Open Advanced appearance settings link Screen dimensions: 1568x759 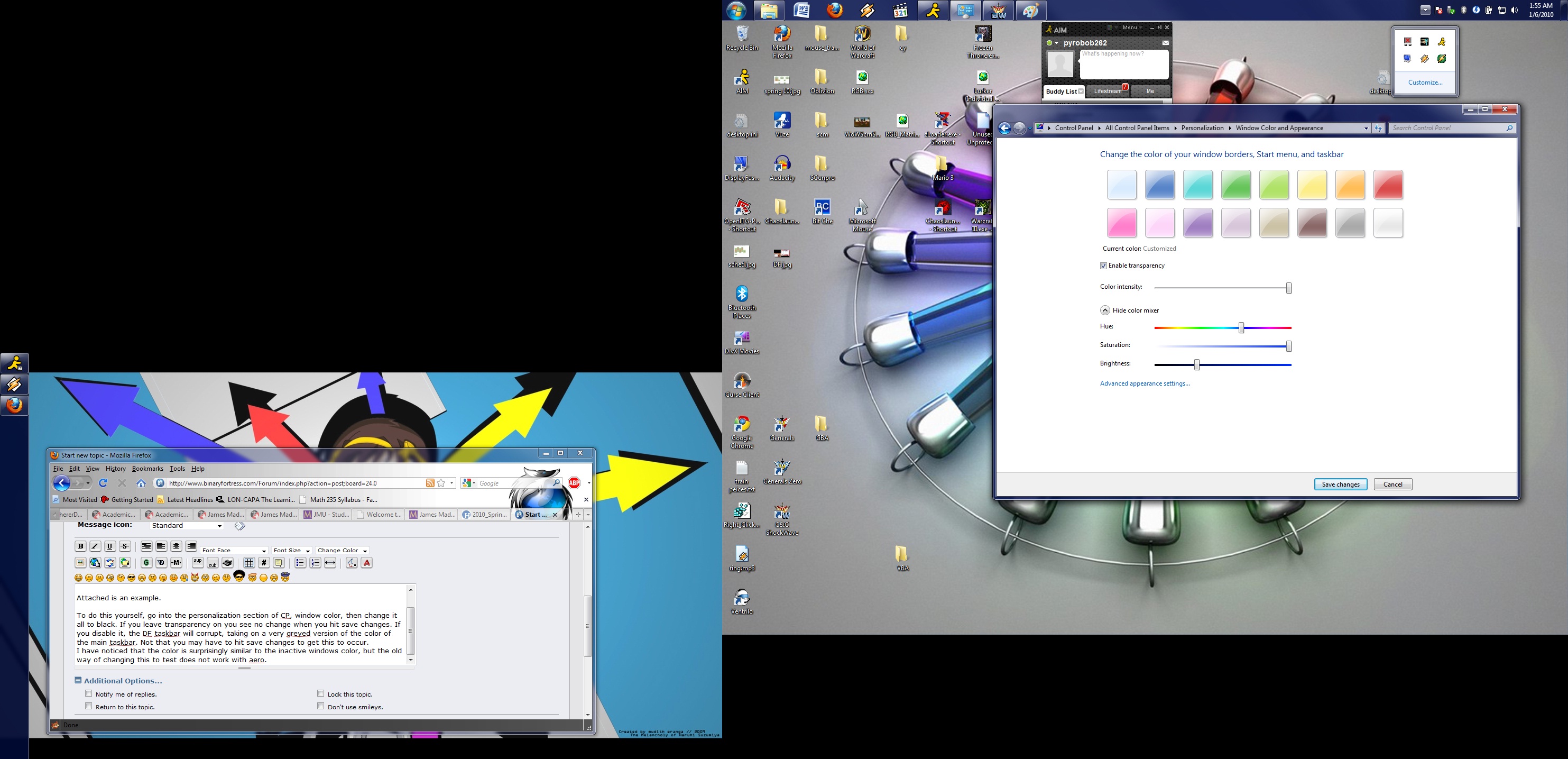click(1145, 383)
